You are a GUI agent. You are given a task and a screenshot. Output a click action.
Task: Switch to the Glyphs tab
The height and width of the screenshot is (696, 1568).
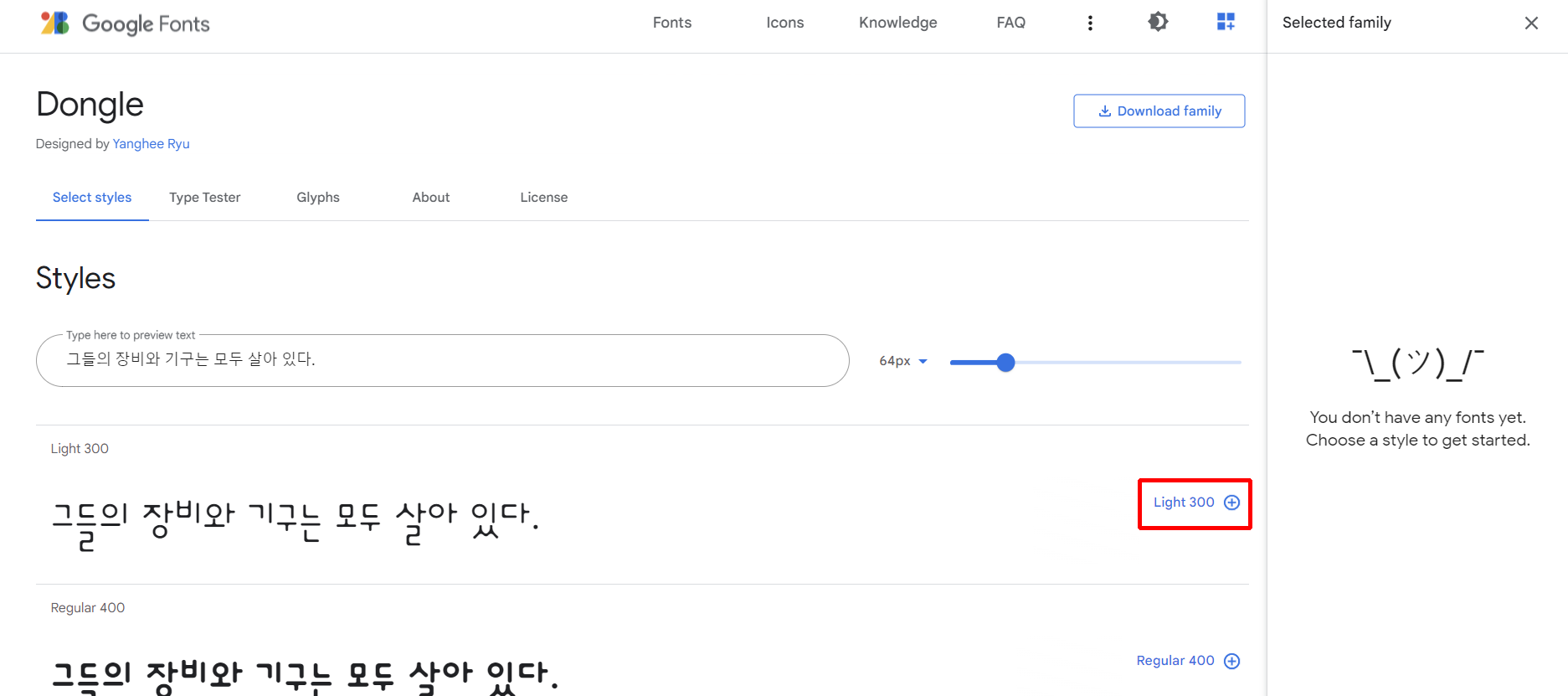point(318,198)
